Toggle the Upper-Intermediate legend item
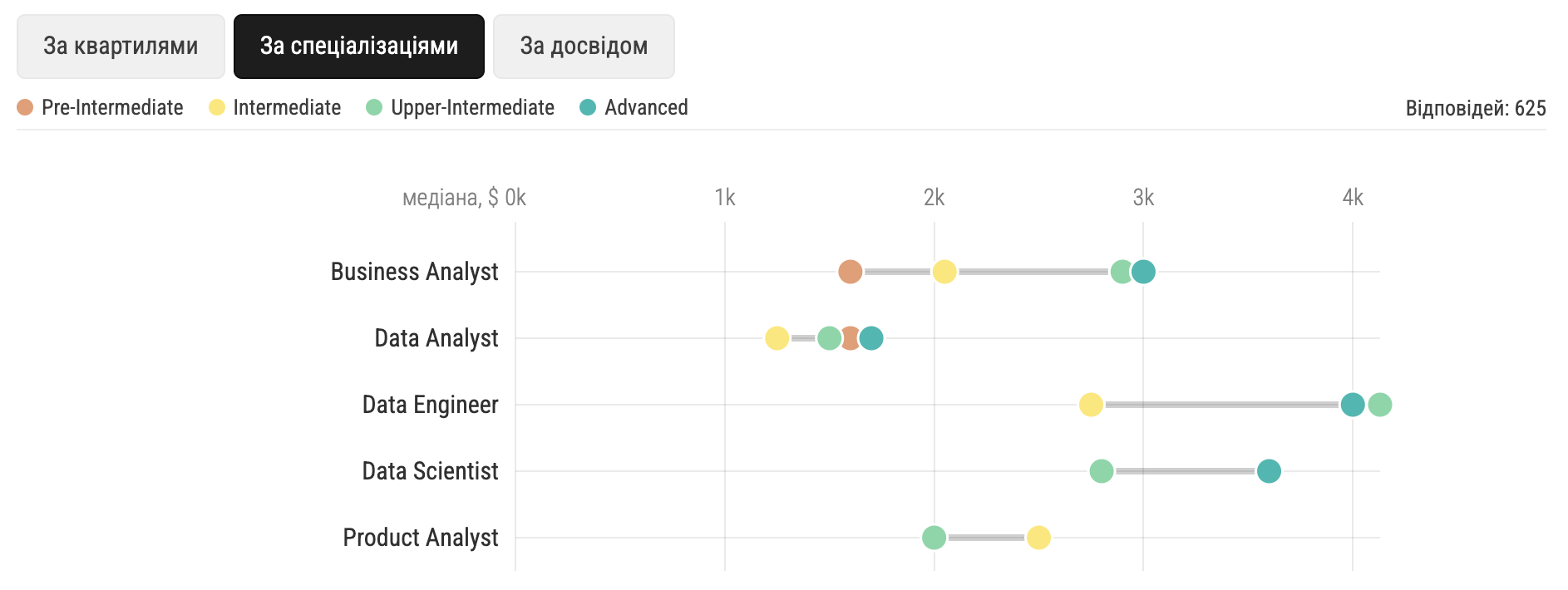This screenshot has width=1568, height=590. [x=460, y=107]
